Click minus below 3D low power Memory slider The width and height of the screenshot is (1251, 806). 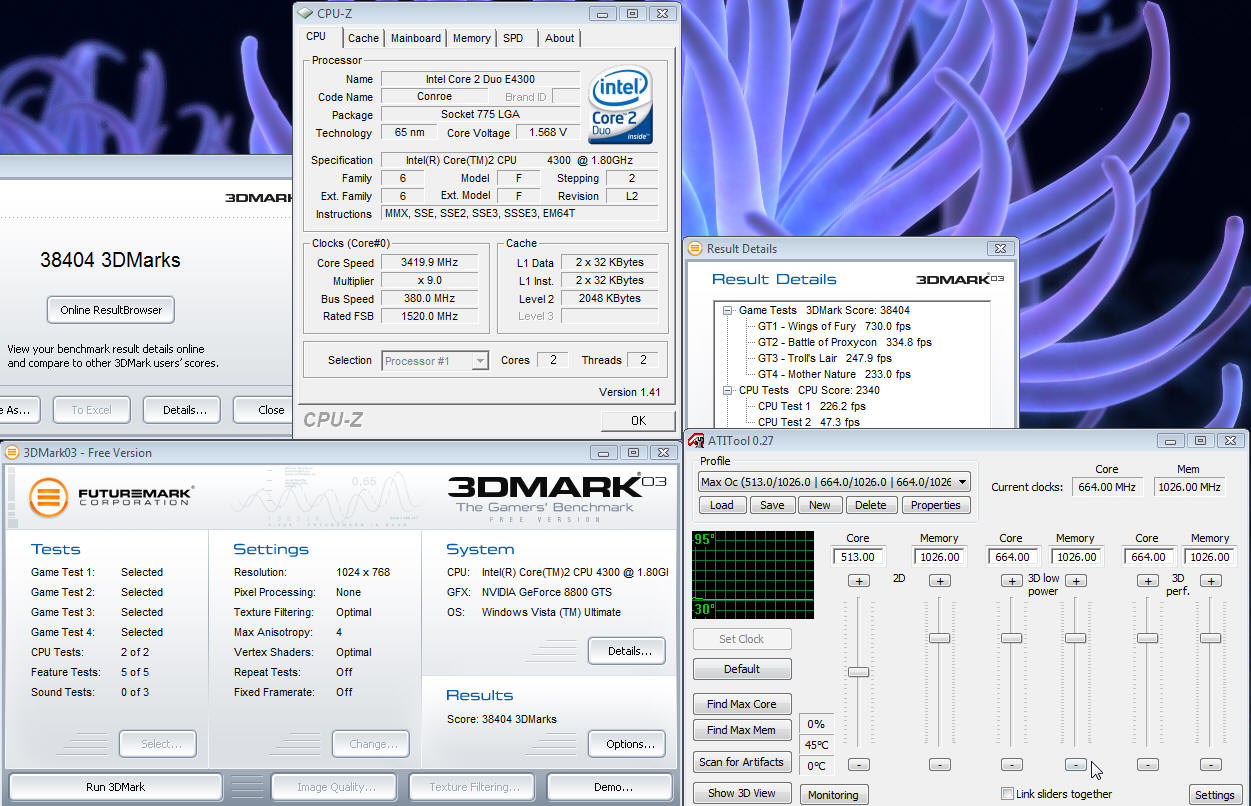point(1075,764)
